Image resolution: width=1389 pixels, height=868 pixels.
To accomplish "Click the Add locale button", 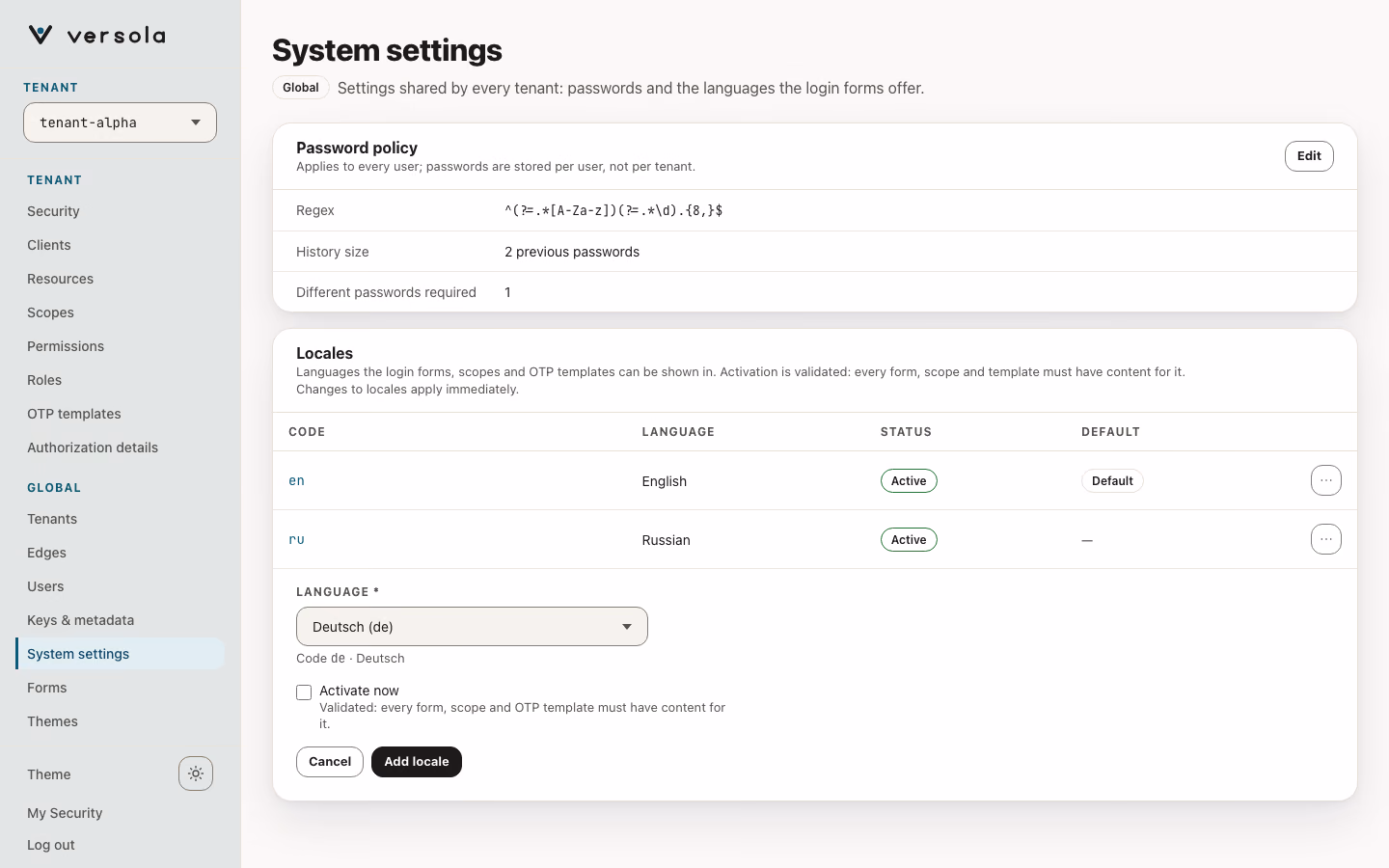I will click(417, 762).
